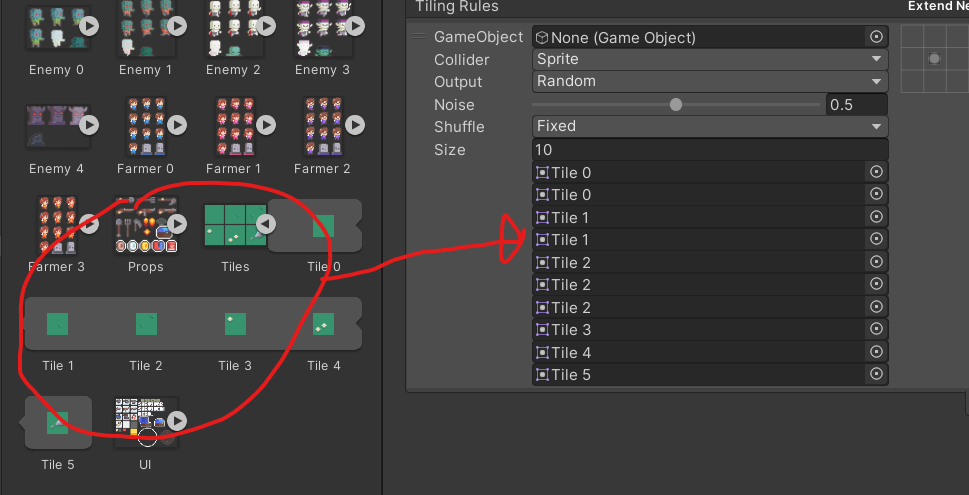Select the Enemy 4 sprite sheet
This screenshot has height=495, width=969.
50,125
